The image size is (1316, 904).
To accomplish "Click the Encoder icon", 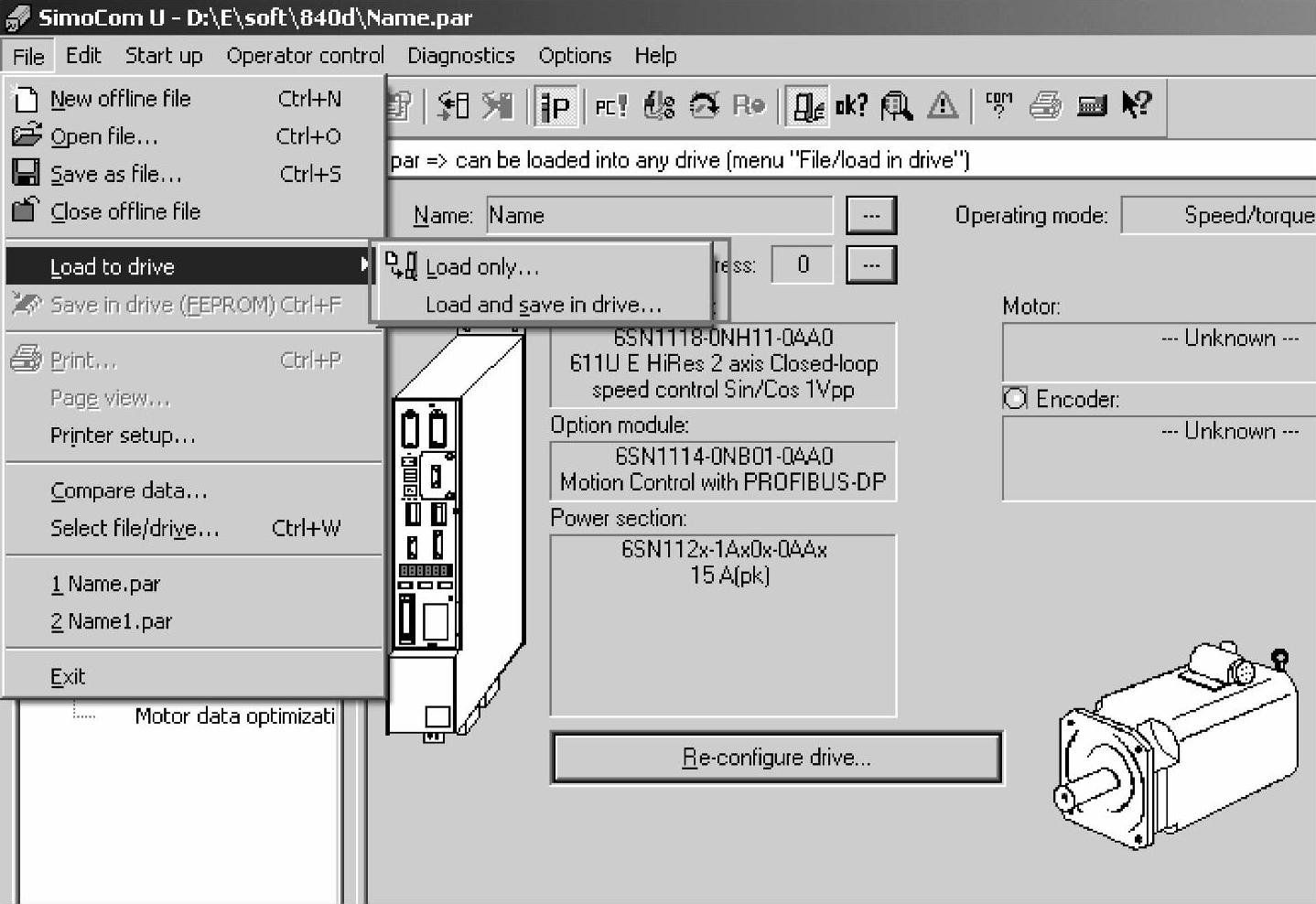I will [1015, 399].
